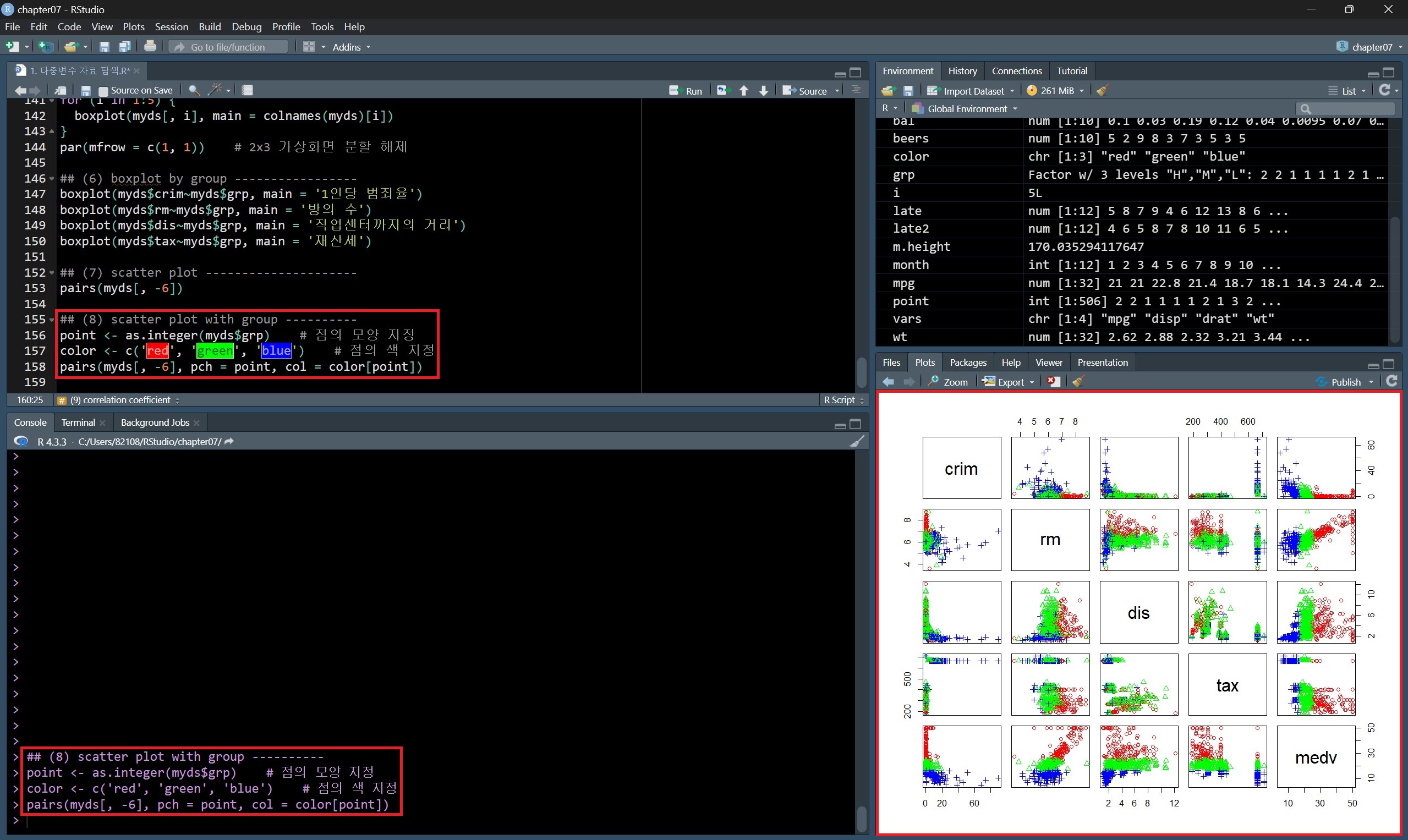Click the Run button in the editor toolbar
Screen dimensions: 1408x840
[x=686, y=91]
